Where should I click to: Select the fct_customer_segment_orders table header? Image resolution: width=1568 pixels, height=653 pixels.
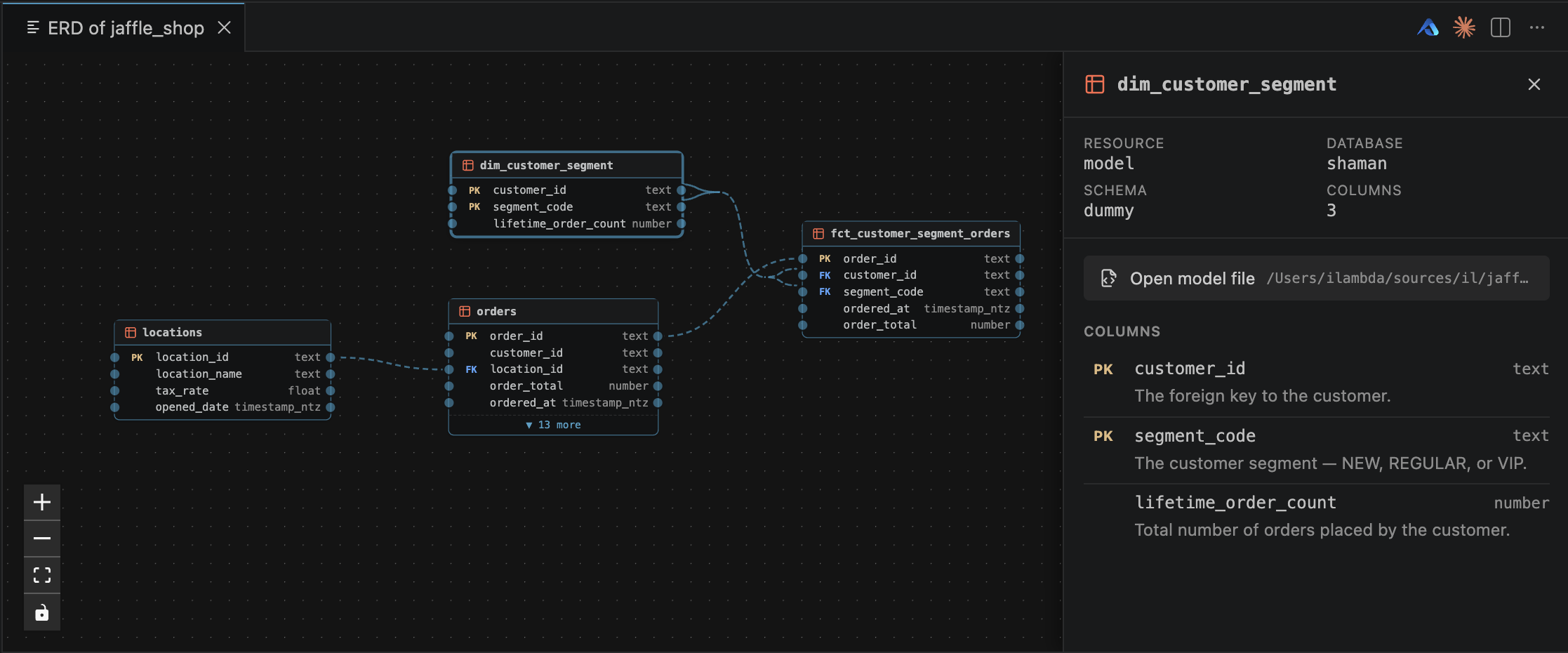[x=911, y=233]
